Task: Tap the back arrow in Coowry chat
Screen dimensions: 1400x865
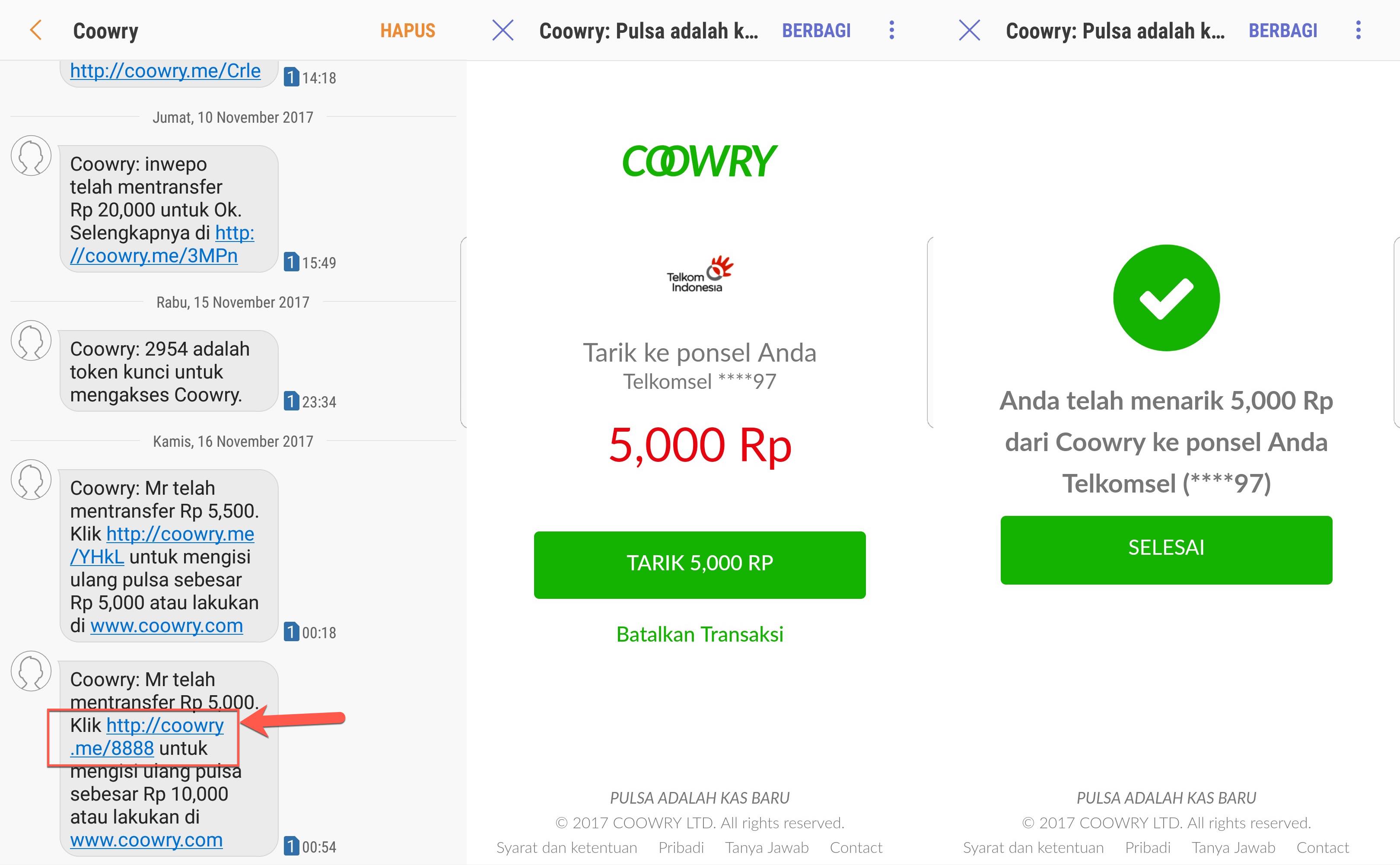Action: 35,30
